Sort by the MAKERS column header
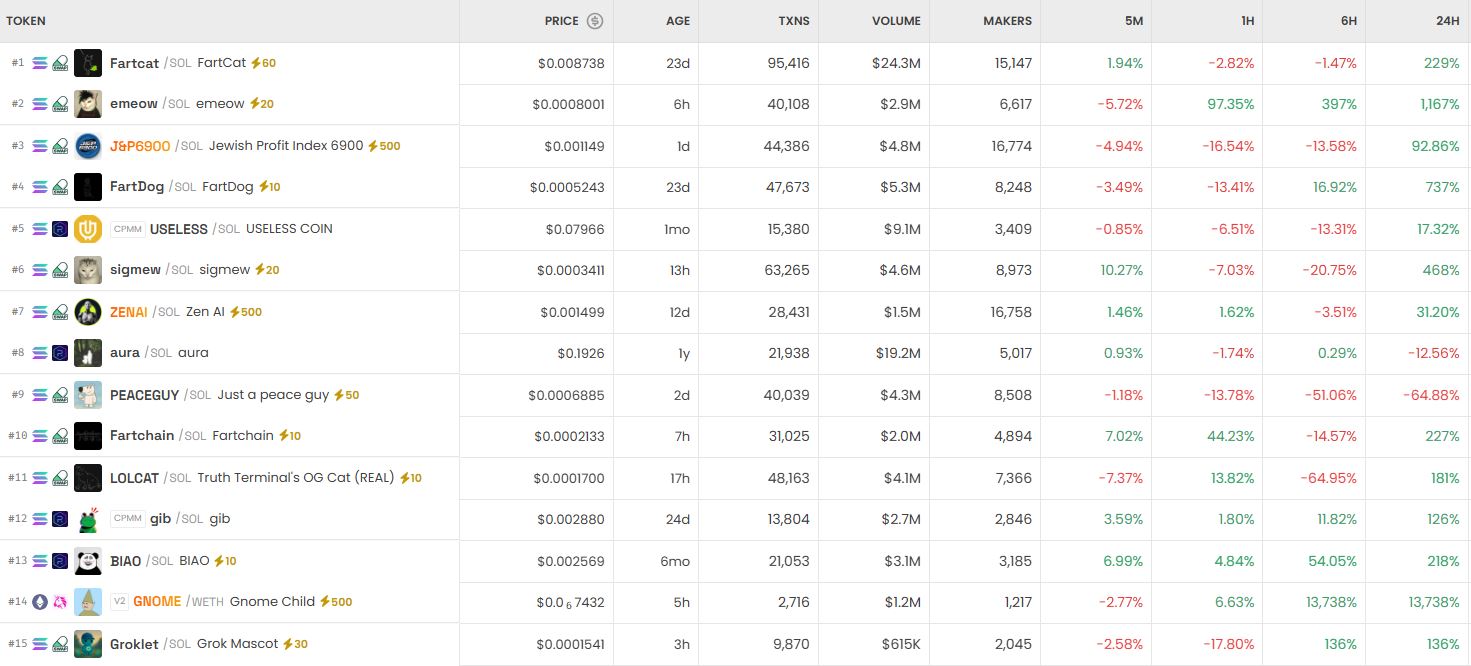The width and height of the screenshot is (1471, 666). (1007, 21)
